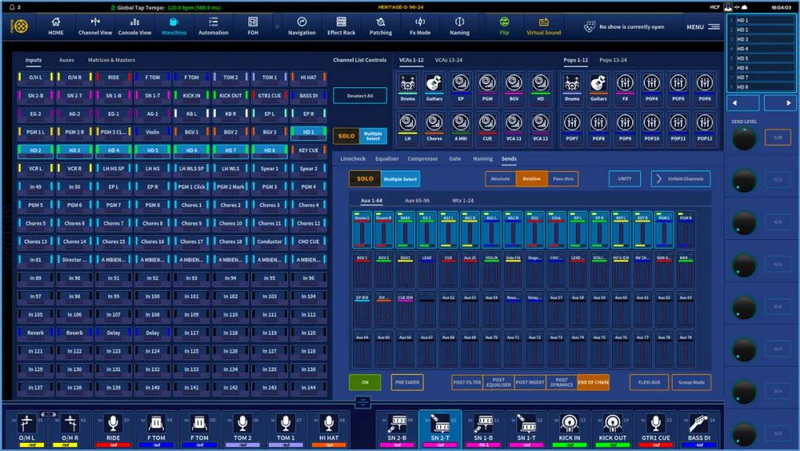The image size is (800, 451).
Task: Click the Deselect All button
Action: pos(359,96)
